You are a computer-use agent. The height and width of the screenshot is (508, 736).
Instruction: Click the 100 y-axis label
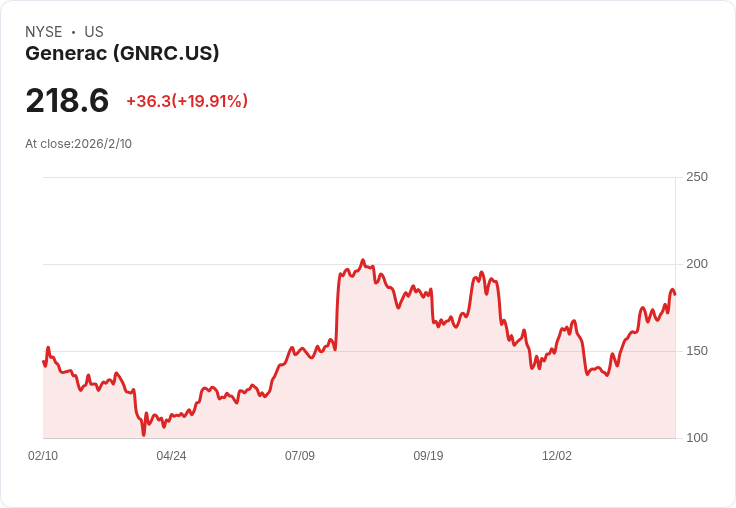pyautogui.click(x=697, y=438)
